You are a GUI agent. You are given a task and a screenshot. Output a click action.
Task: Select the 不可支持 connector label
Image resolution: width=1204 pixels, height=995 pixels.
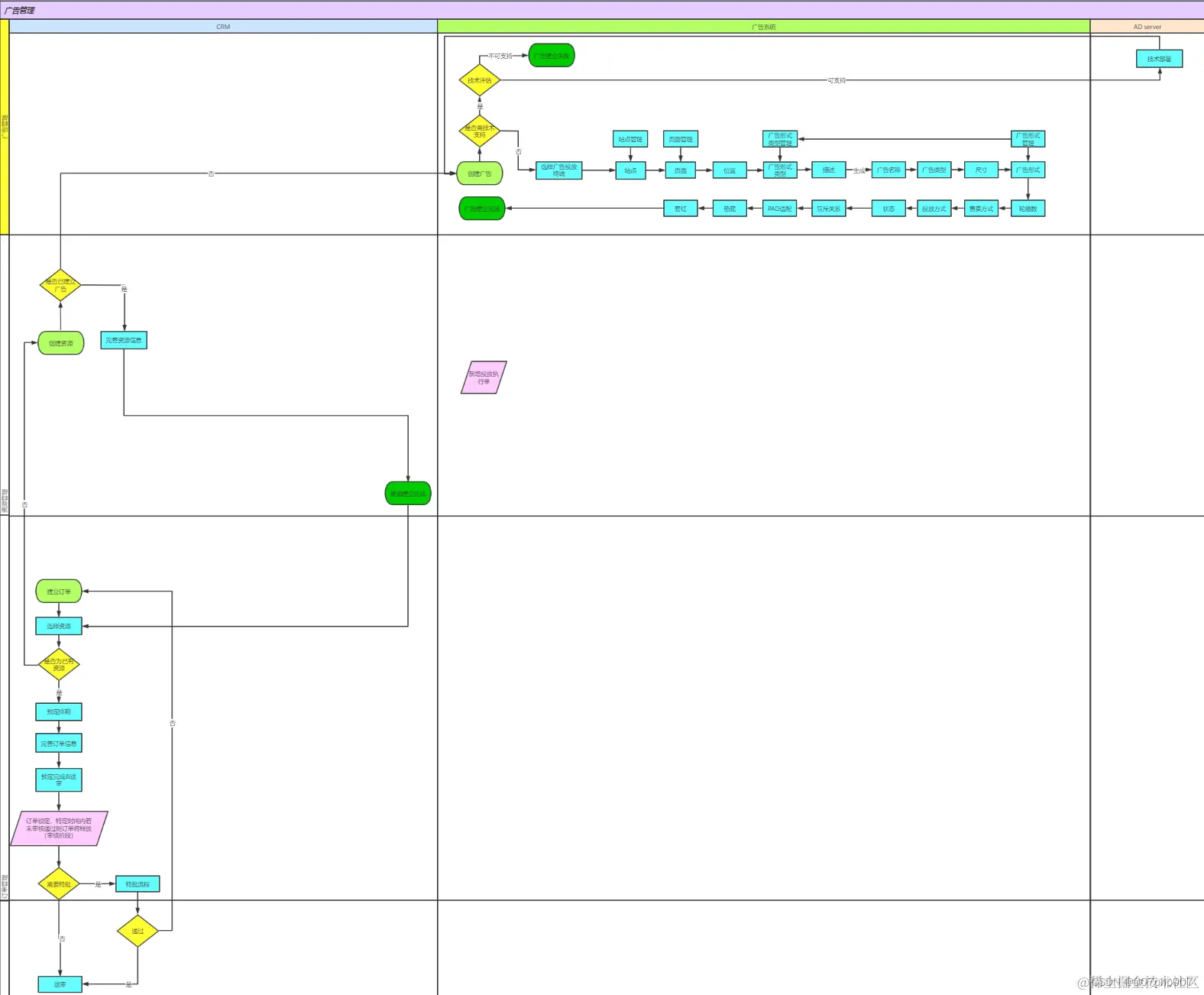[x=501, y=56]
